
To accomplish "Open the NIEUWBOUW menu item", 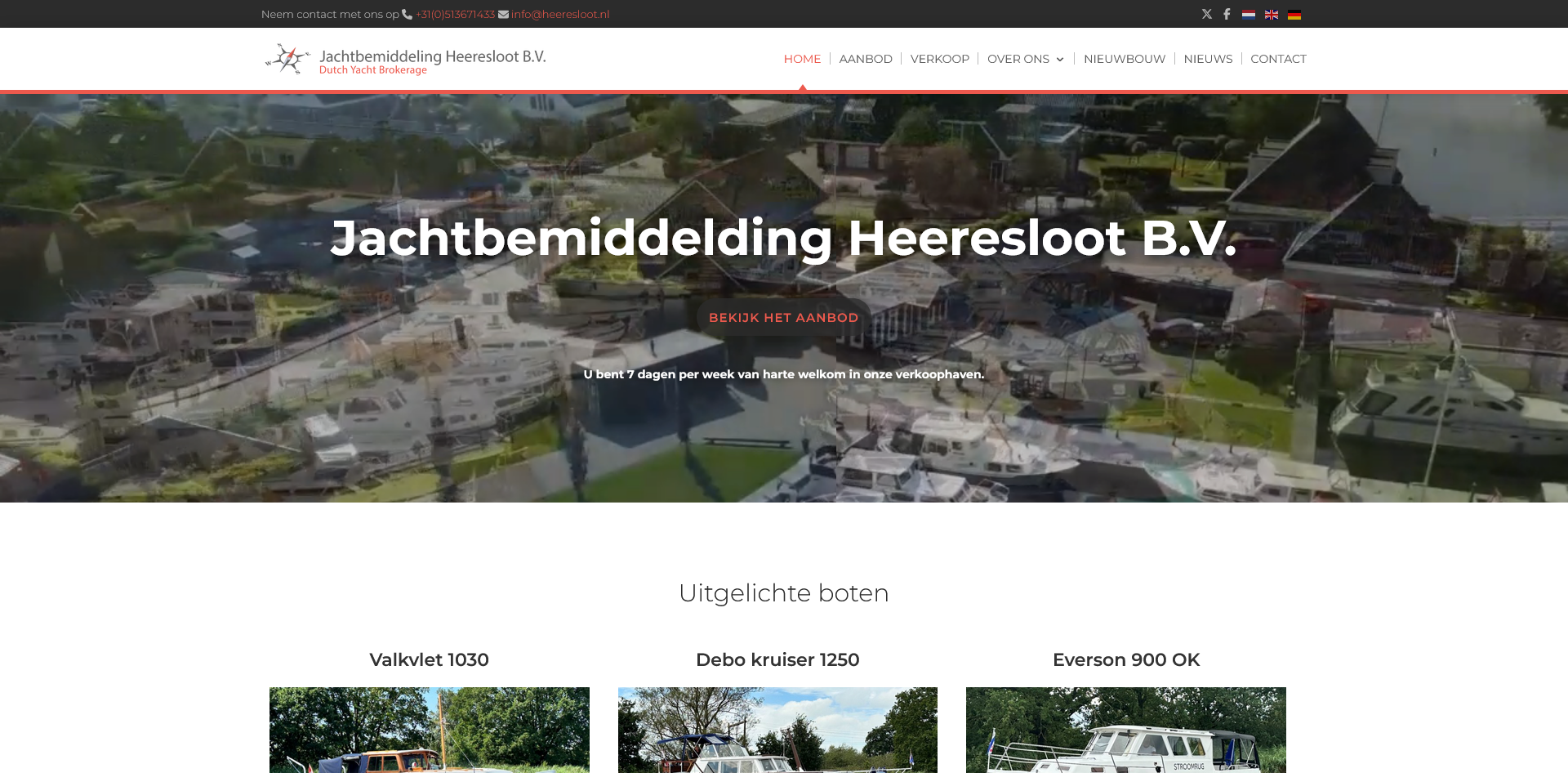I will [x=1125, y=59].
